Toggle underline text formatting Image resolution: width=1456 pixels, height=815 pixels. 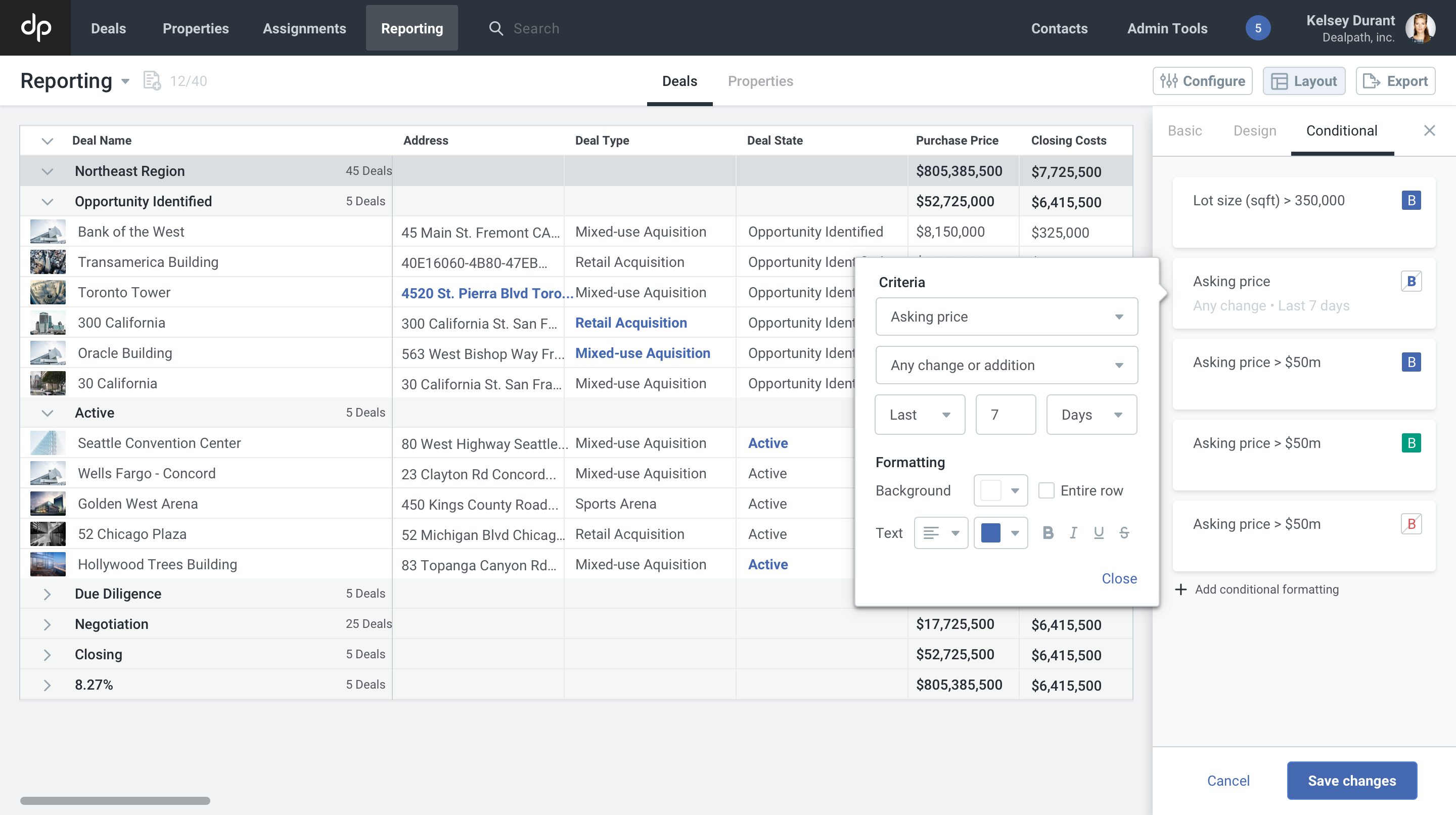tap(1098, 532)
